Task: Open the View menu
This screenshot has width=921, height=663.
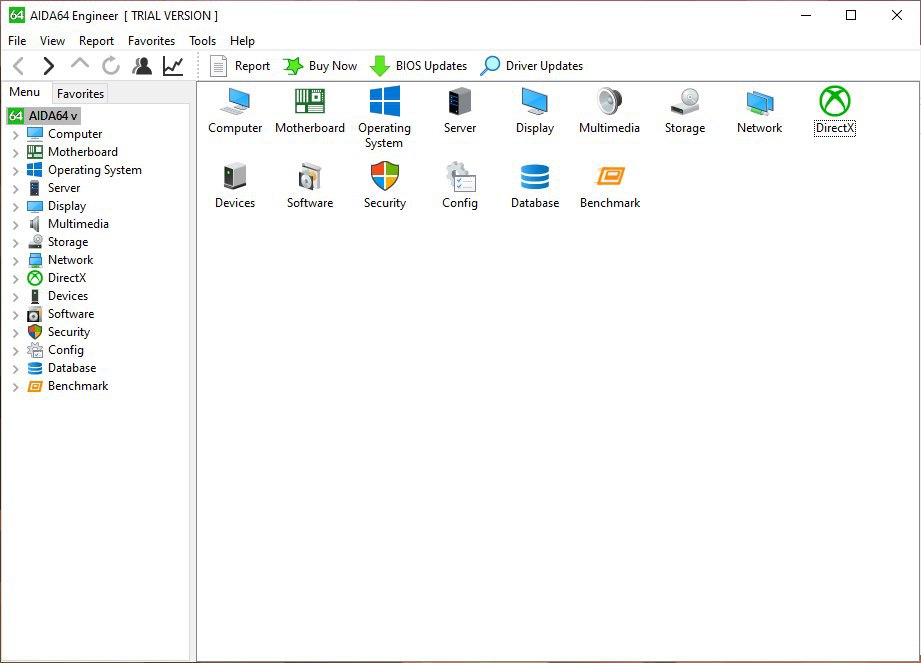Action: (x=52, y=41)
